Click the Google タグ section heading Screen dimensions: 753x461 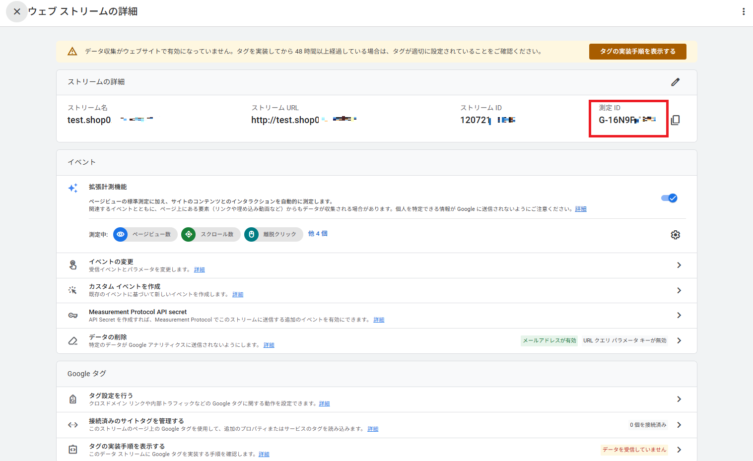pyautogui.click(x=86, y=374)
